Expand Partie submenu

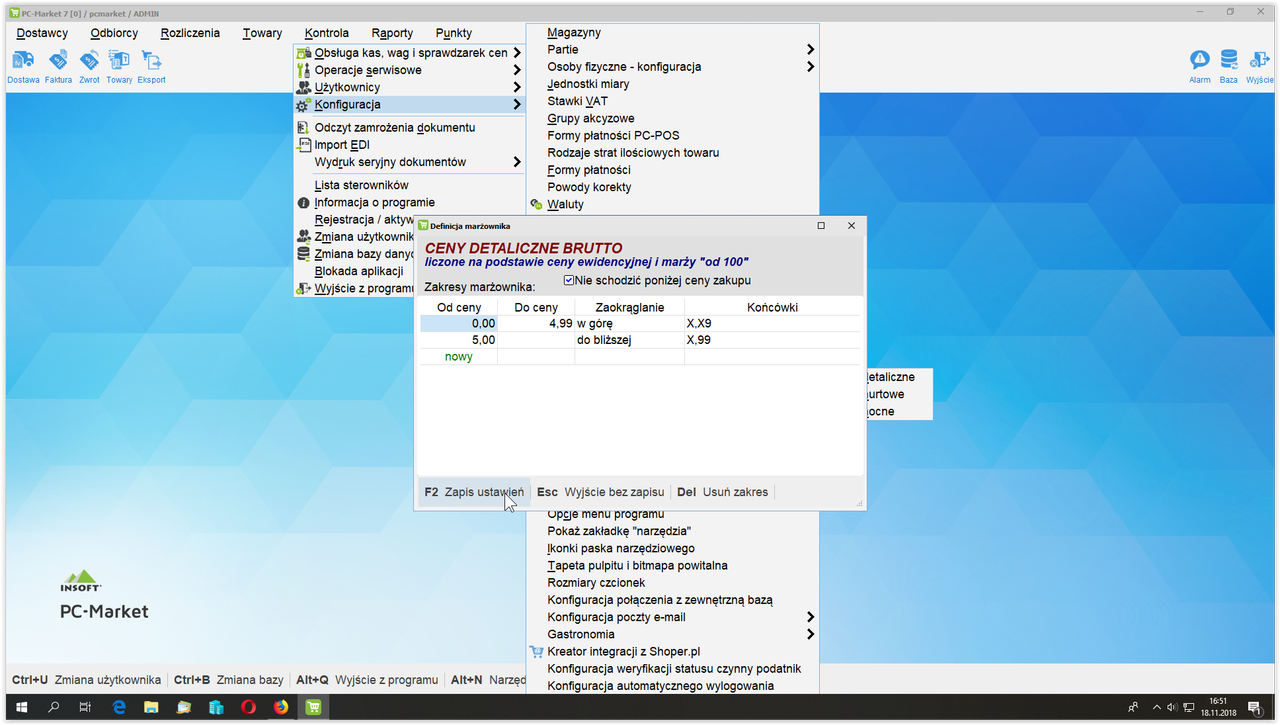[672, 49]
